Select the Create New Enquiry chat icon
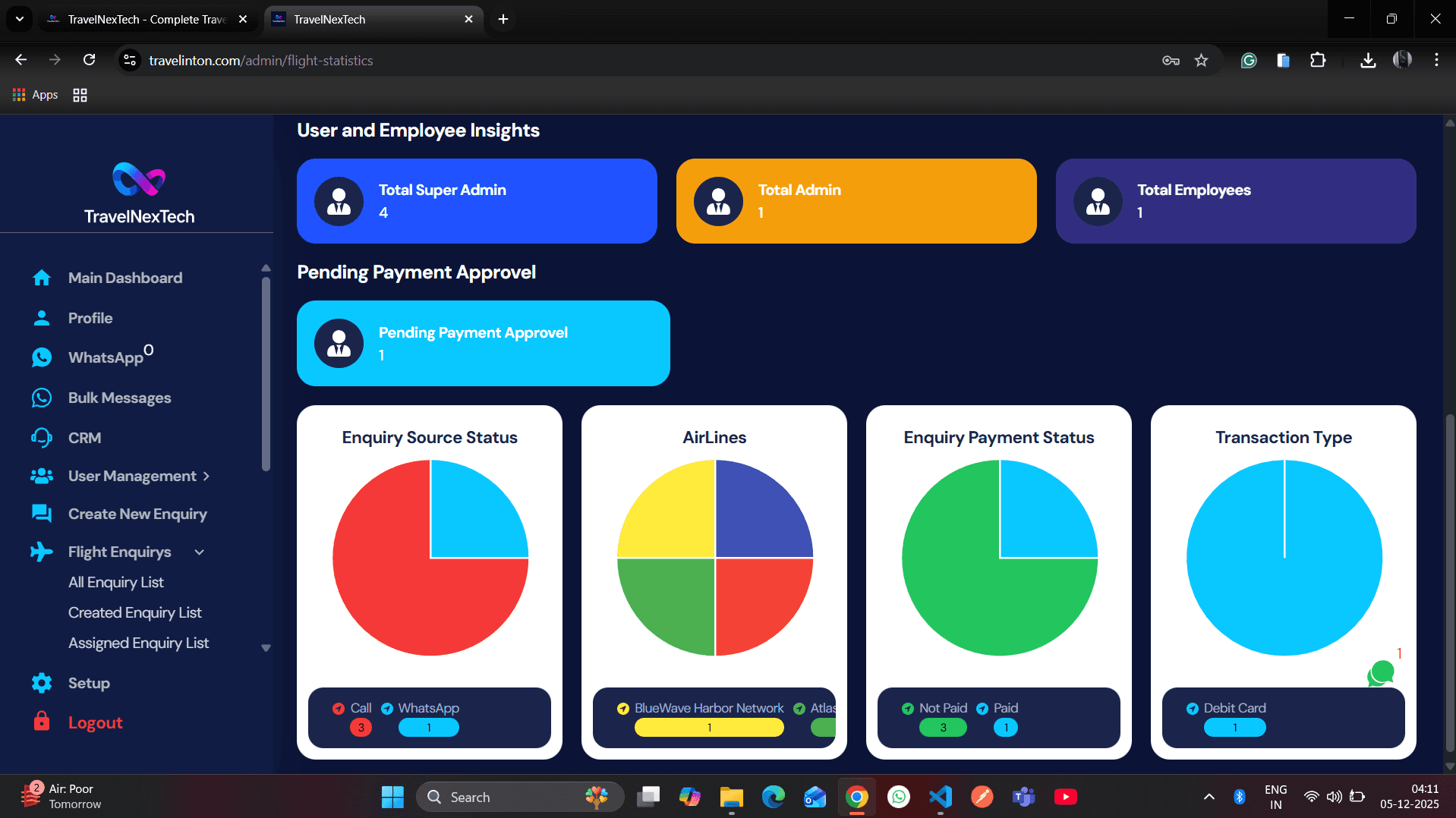 [42, 514]
